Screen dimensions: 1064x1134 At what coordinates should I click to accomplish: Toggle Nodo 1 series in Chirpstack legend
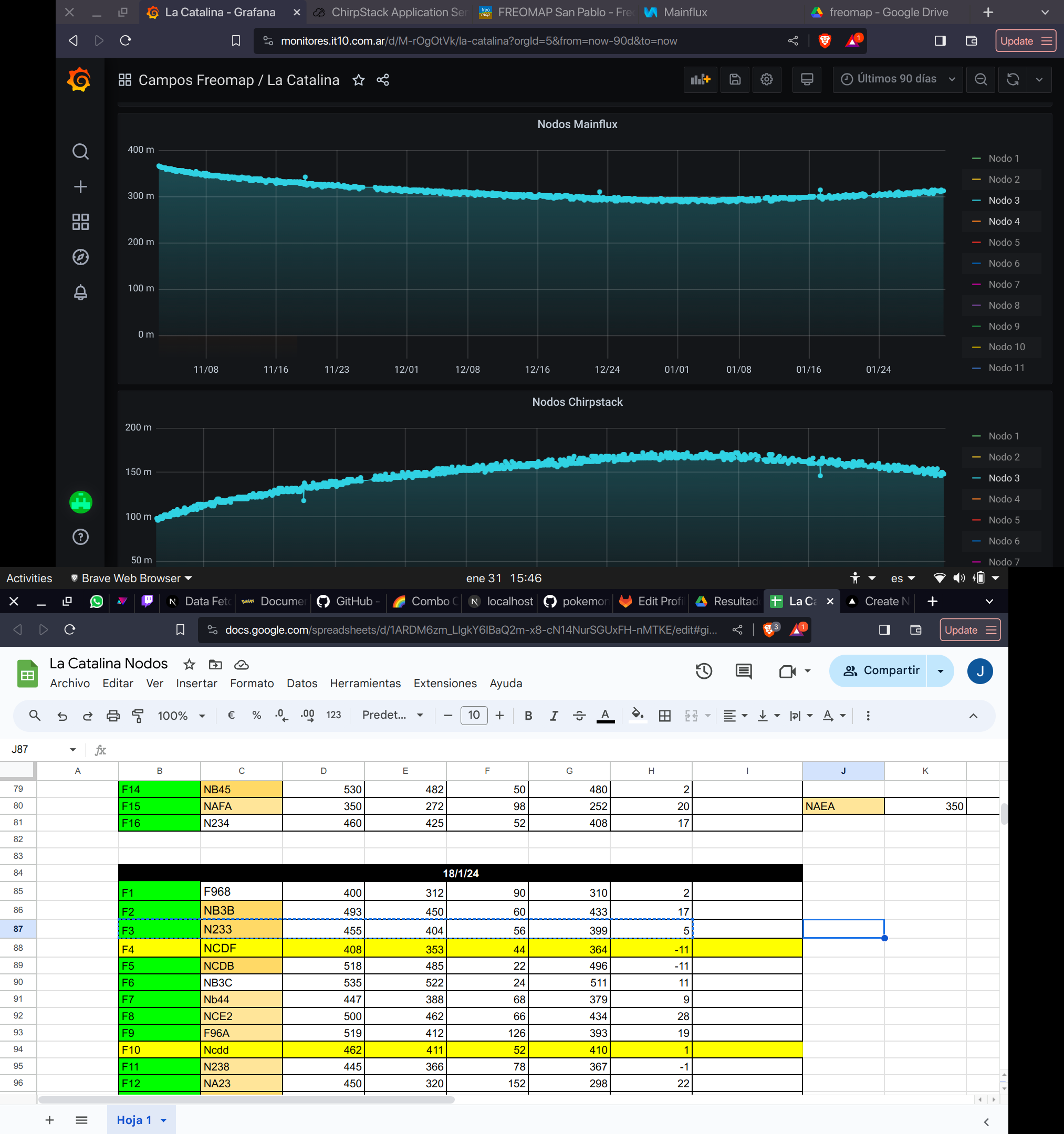[1003, 436]
